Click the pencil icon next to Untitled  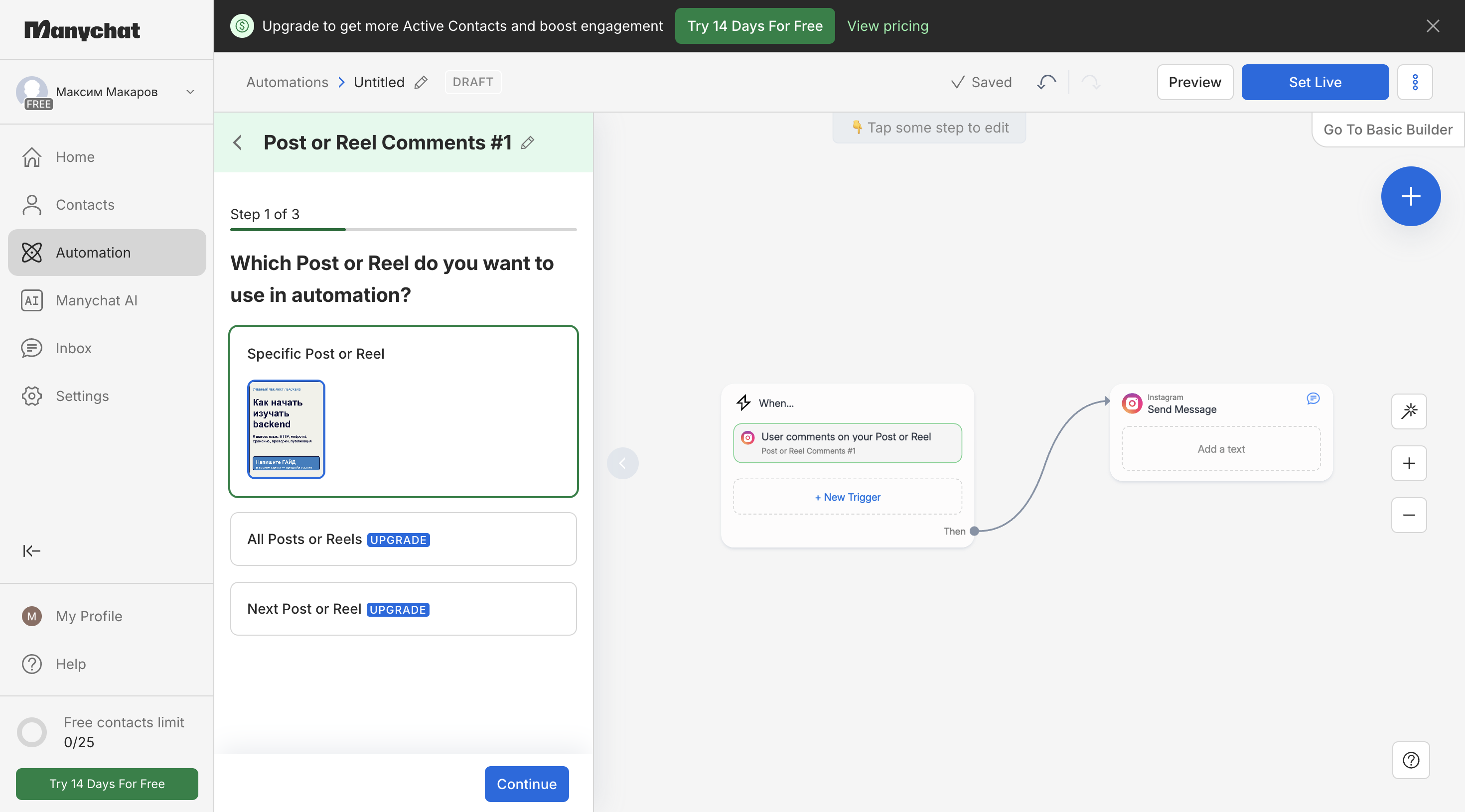coord(421,83)
